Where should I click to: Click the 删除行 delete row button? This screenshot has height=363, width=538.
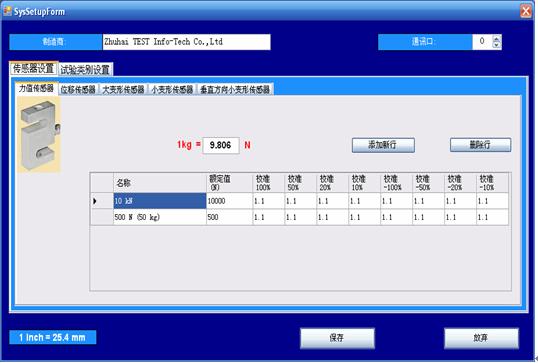[480, 145]
